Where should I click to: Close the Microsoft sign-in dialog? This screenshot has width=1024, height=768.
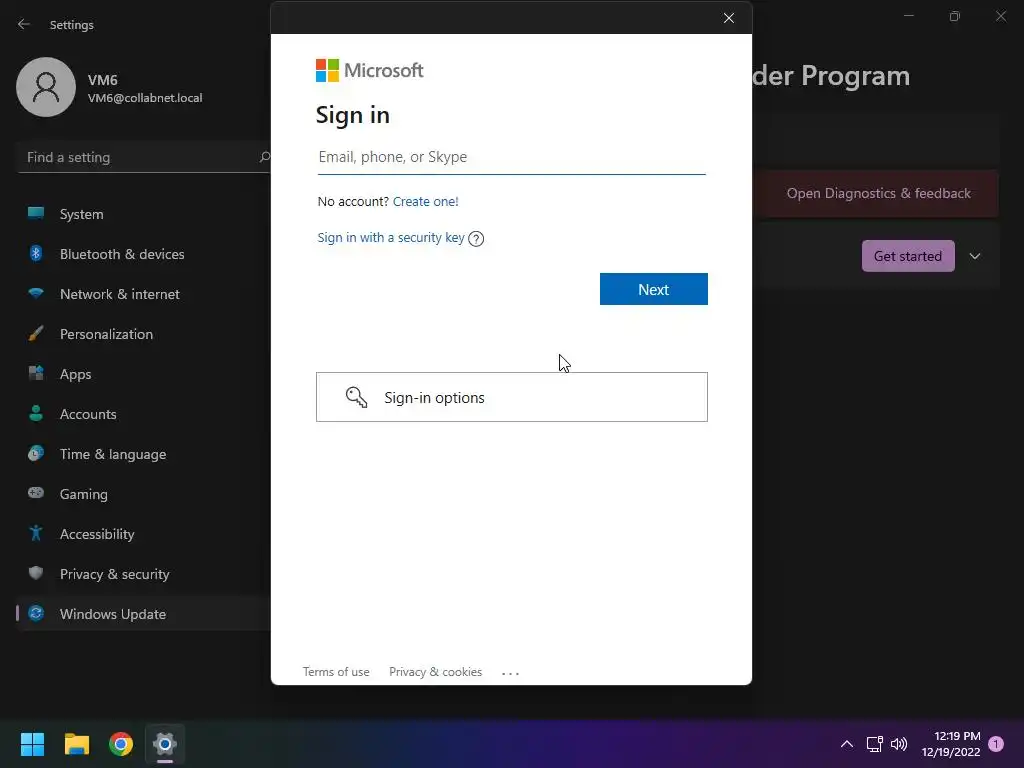click(729, 18)
